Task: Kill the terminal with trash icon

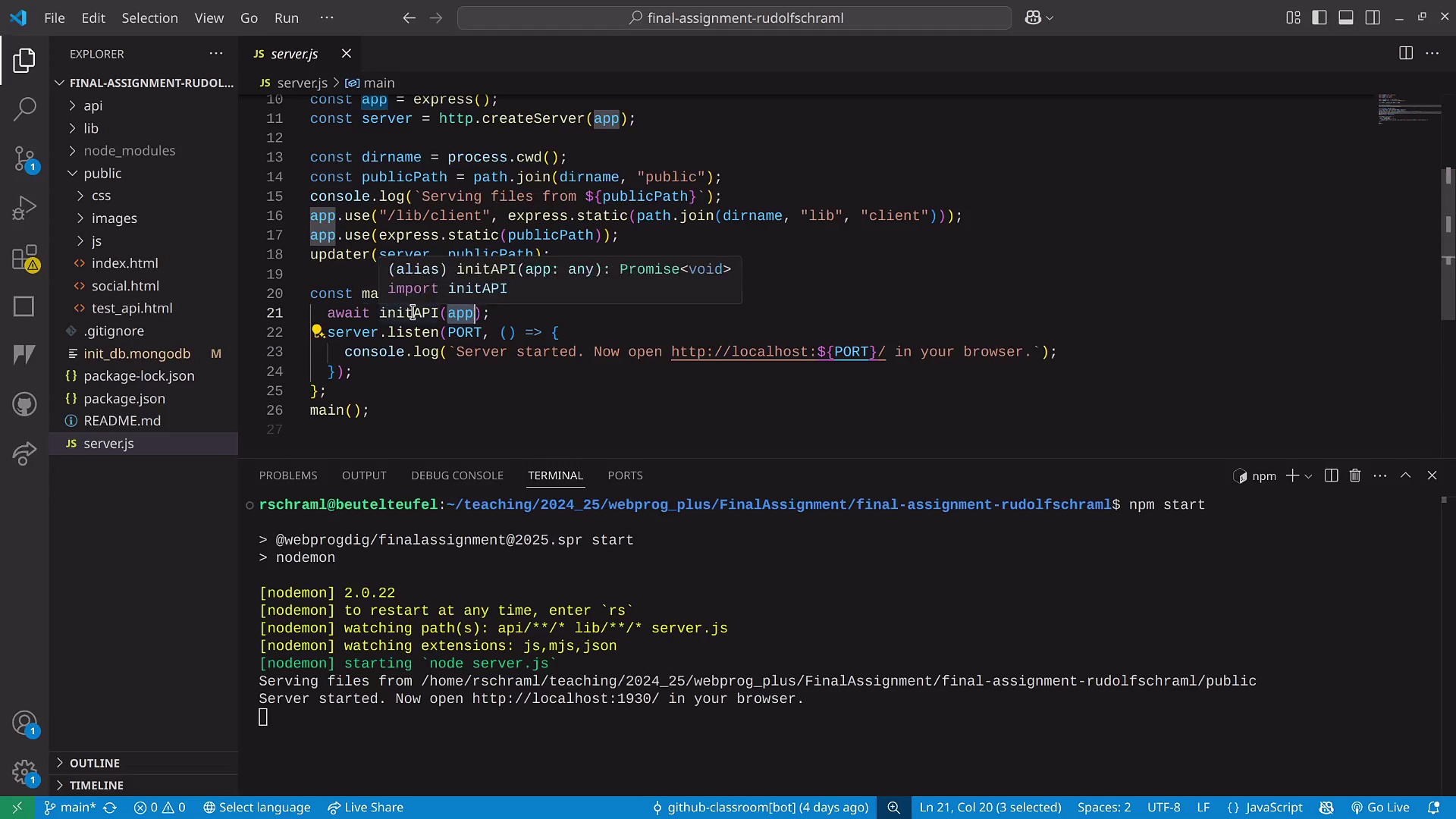Action: tap(1355, 475)
